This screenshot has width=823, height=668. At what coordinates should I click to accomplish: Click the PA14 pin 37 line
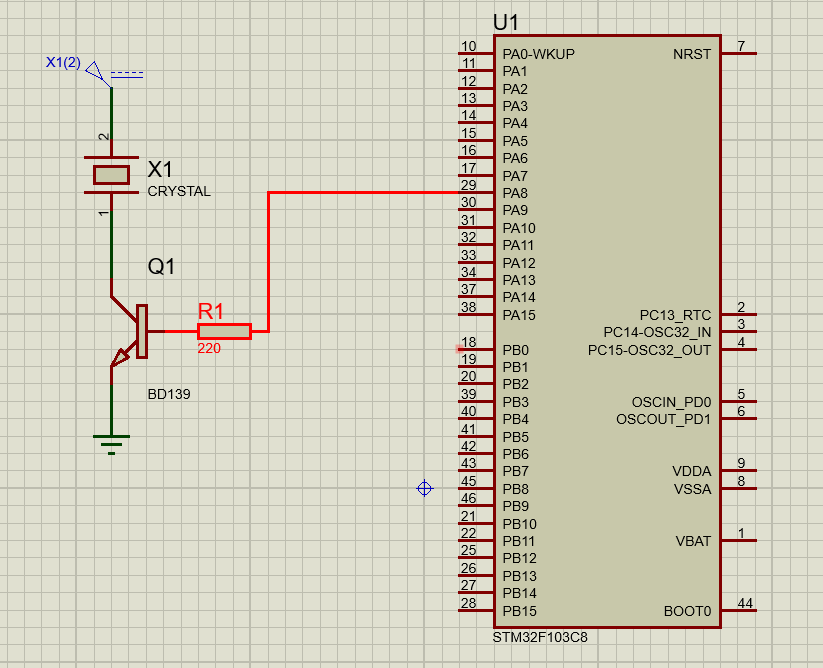click(477, 296)
